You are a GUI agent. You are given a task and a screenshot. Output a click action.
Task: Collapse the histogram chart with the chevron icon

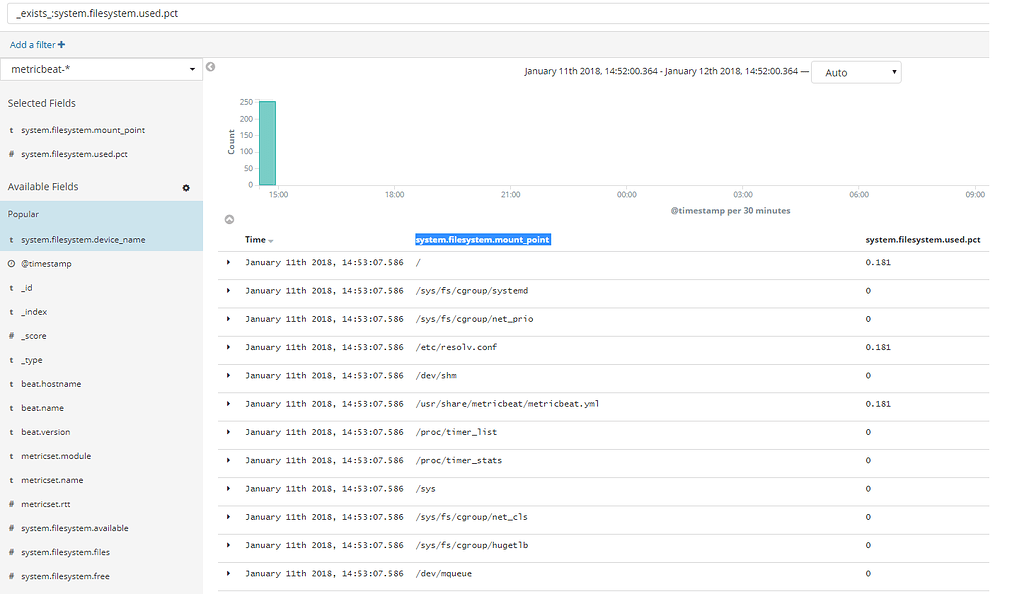tap(229, 219)
